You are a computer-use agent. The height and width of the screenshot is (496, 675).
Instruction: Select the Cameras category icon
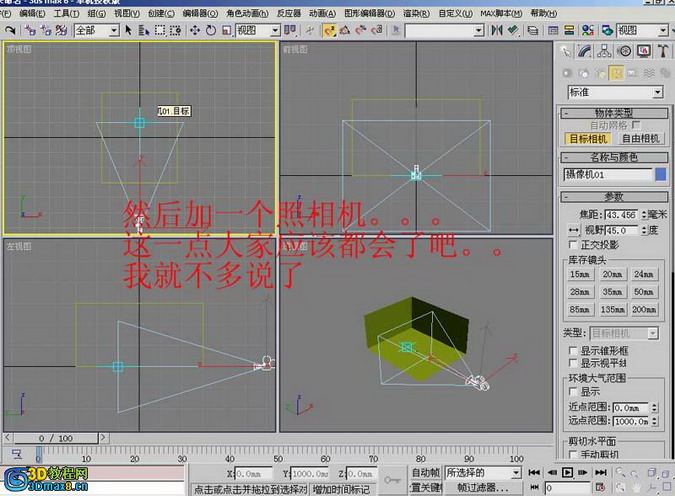(617, 73)
